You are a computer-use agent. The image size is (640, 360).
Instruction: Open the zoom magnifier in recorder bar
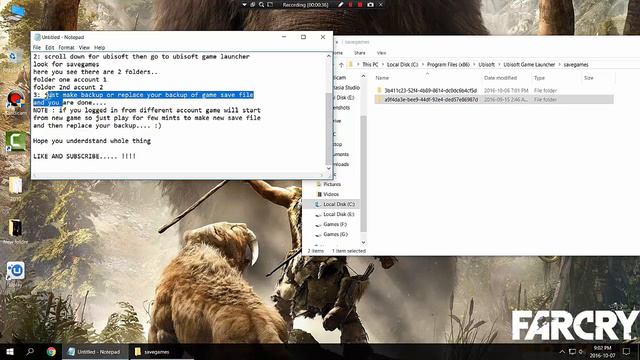click(261, 4)
